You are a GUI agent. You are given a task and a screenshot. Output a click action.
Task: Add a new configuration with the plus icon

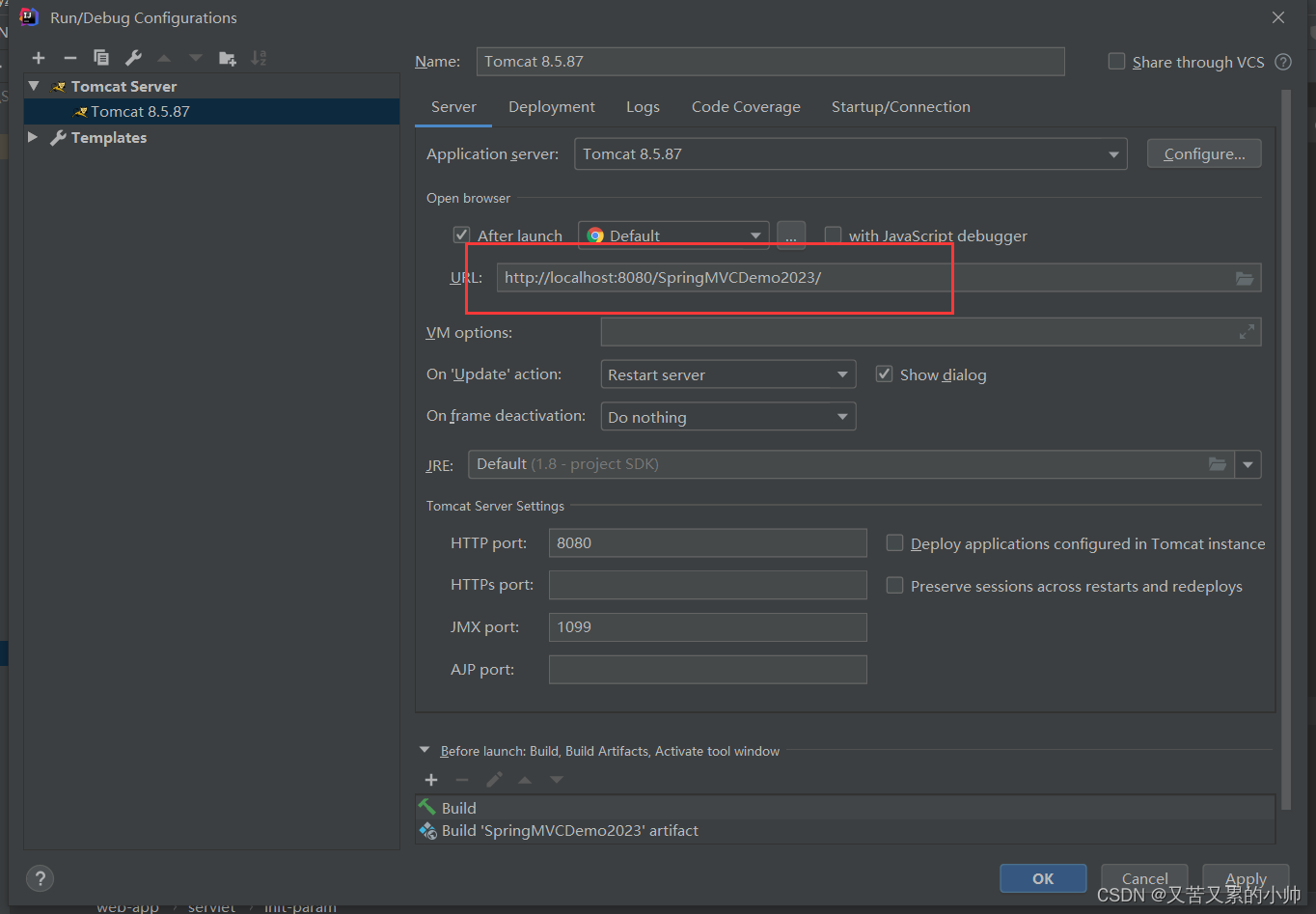pos(39,59)
